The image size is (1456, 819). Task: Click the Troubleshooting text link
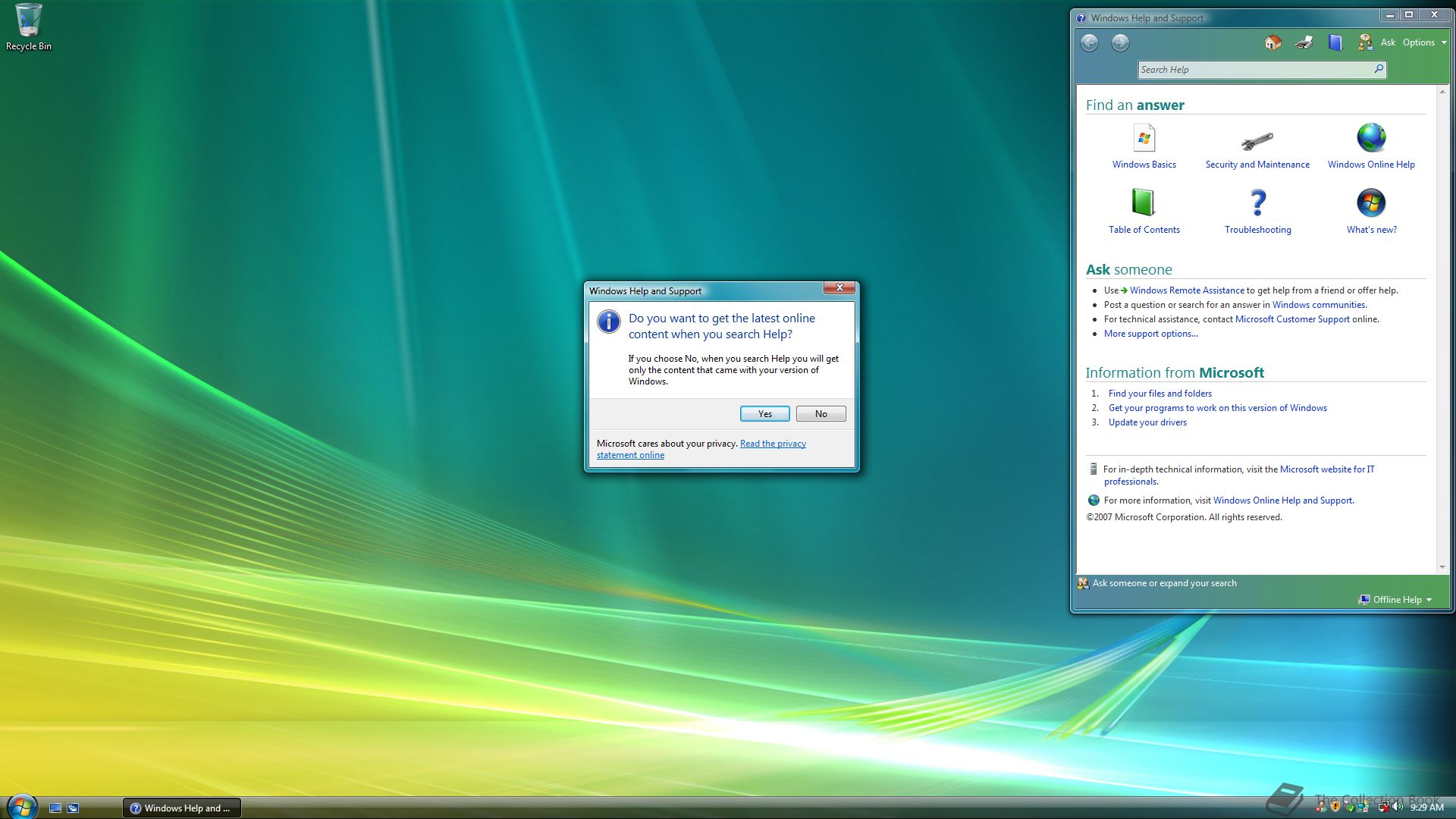(1257, 230)
